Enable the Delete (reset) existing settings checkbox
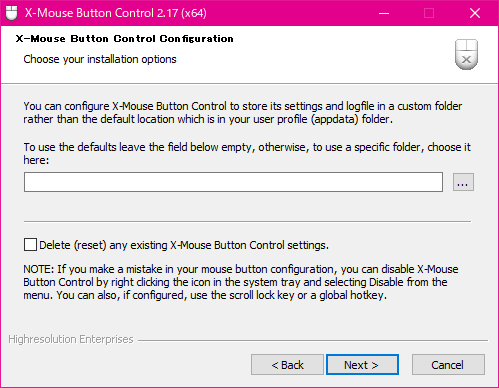 [x=30, y=245]
